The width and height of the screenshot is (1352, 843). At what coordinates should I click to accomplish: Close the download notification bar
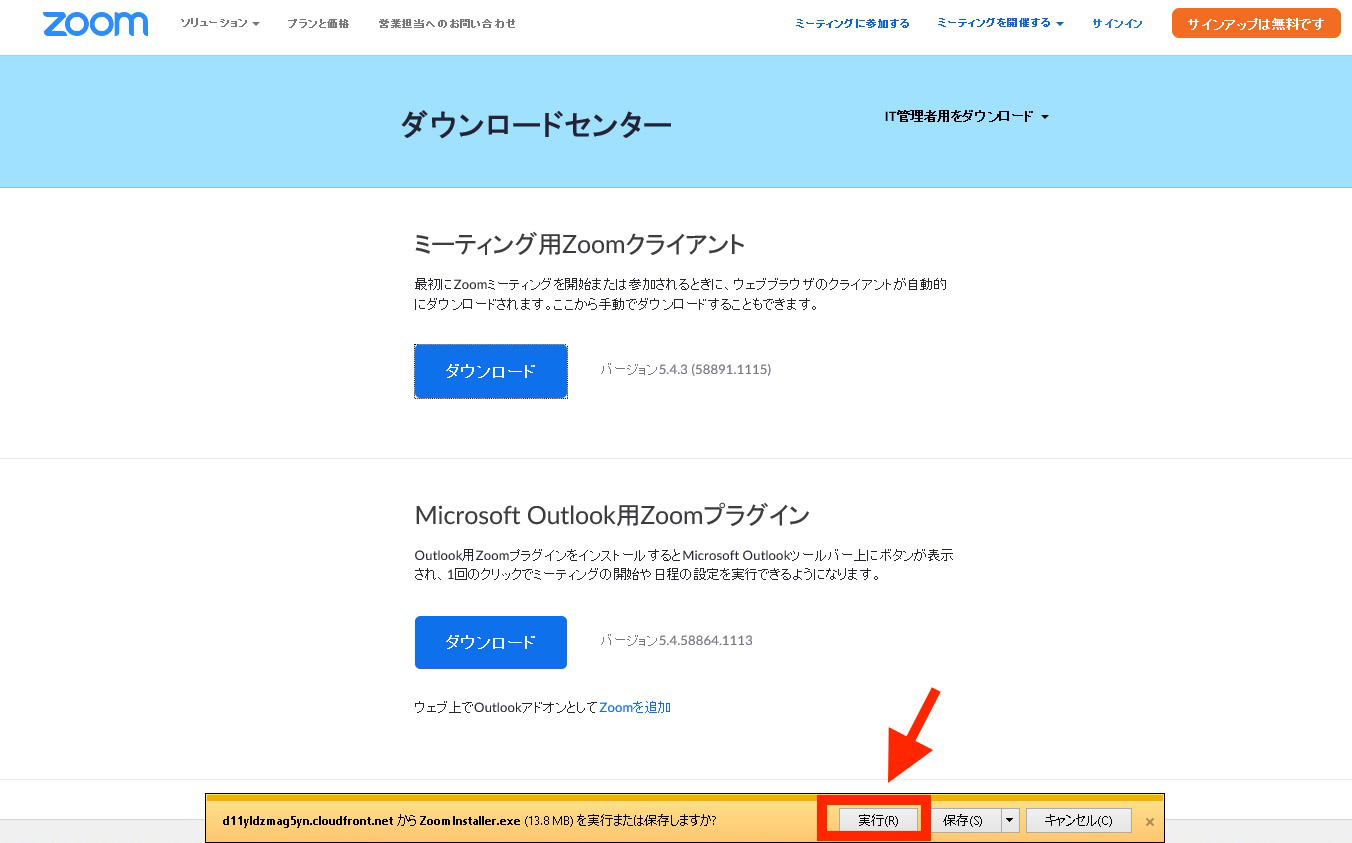(x=1150, y=821)
